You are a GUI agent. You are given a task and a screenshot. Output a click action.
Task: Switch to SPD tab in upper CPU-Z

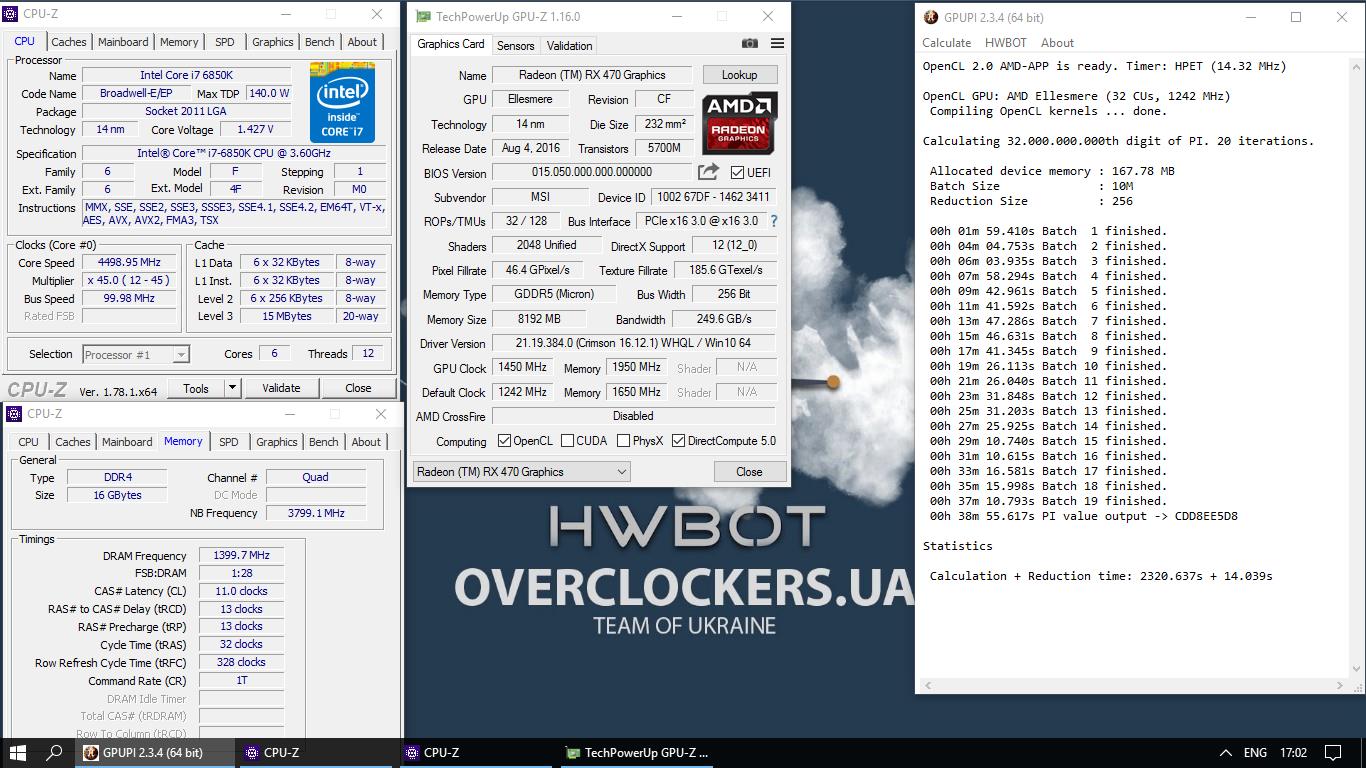[225, 42]
